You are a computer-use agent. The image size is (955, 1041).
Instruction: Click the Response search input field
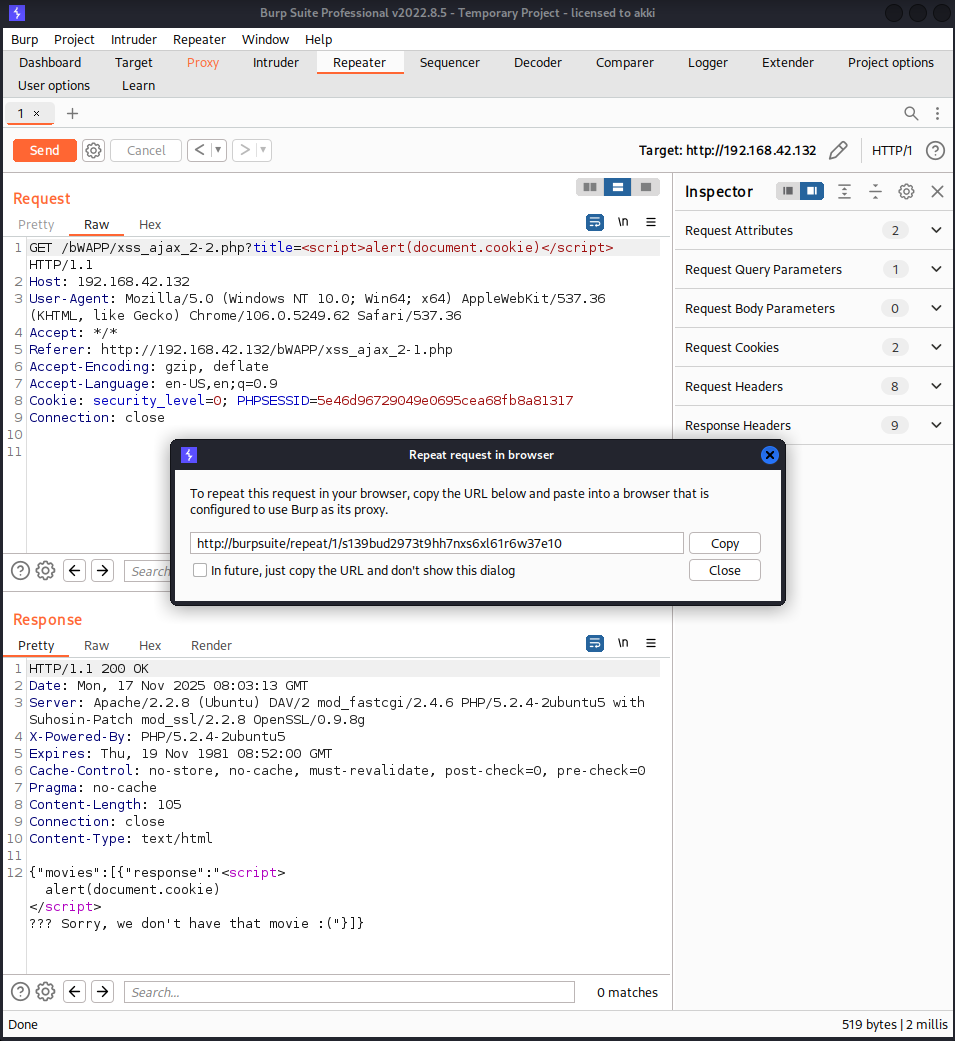click(349, 992)
